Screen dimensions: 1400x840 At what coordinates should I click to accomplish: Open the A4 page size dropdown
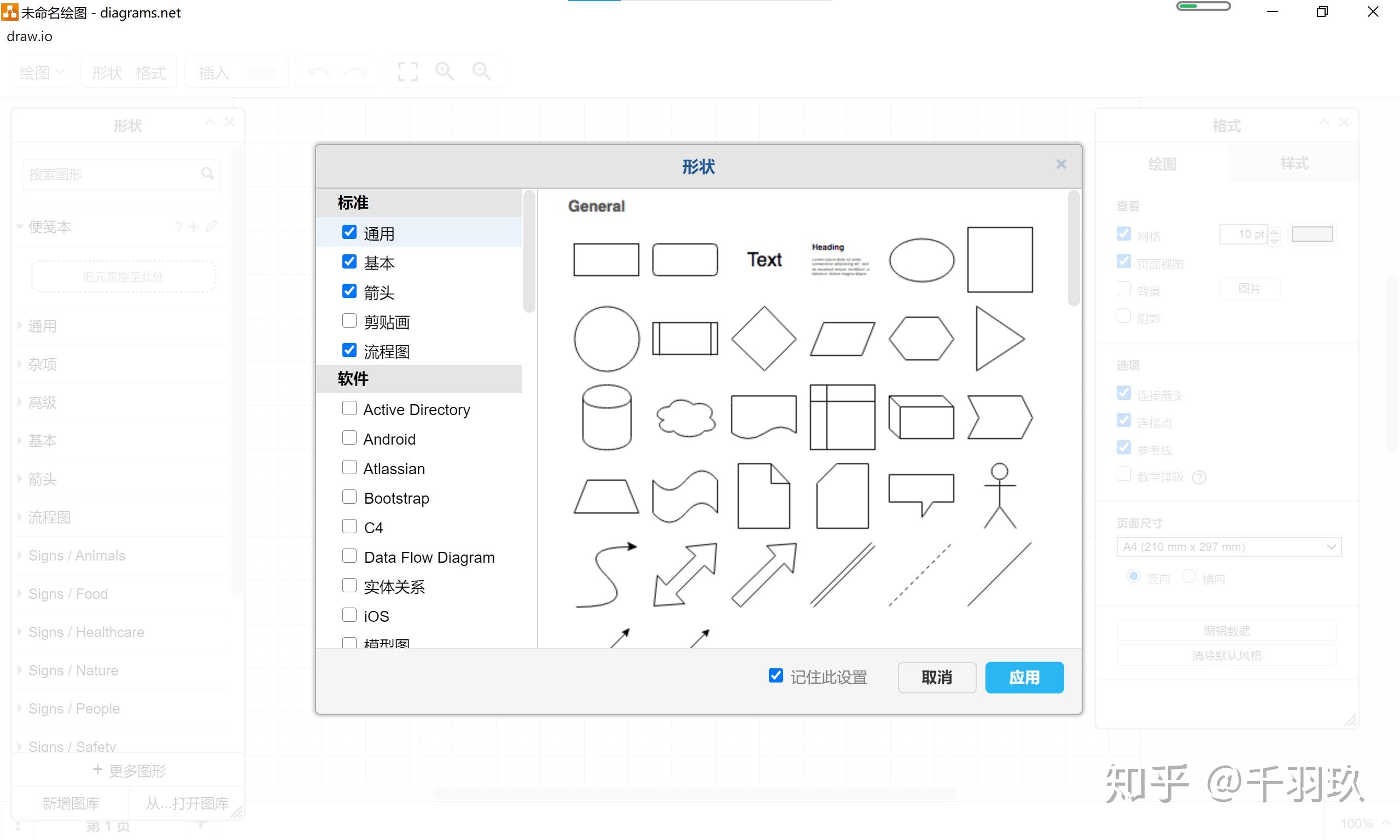(x=1228, y=547)
